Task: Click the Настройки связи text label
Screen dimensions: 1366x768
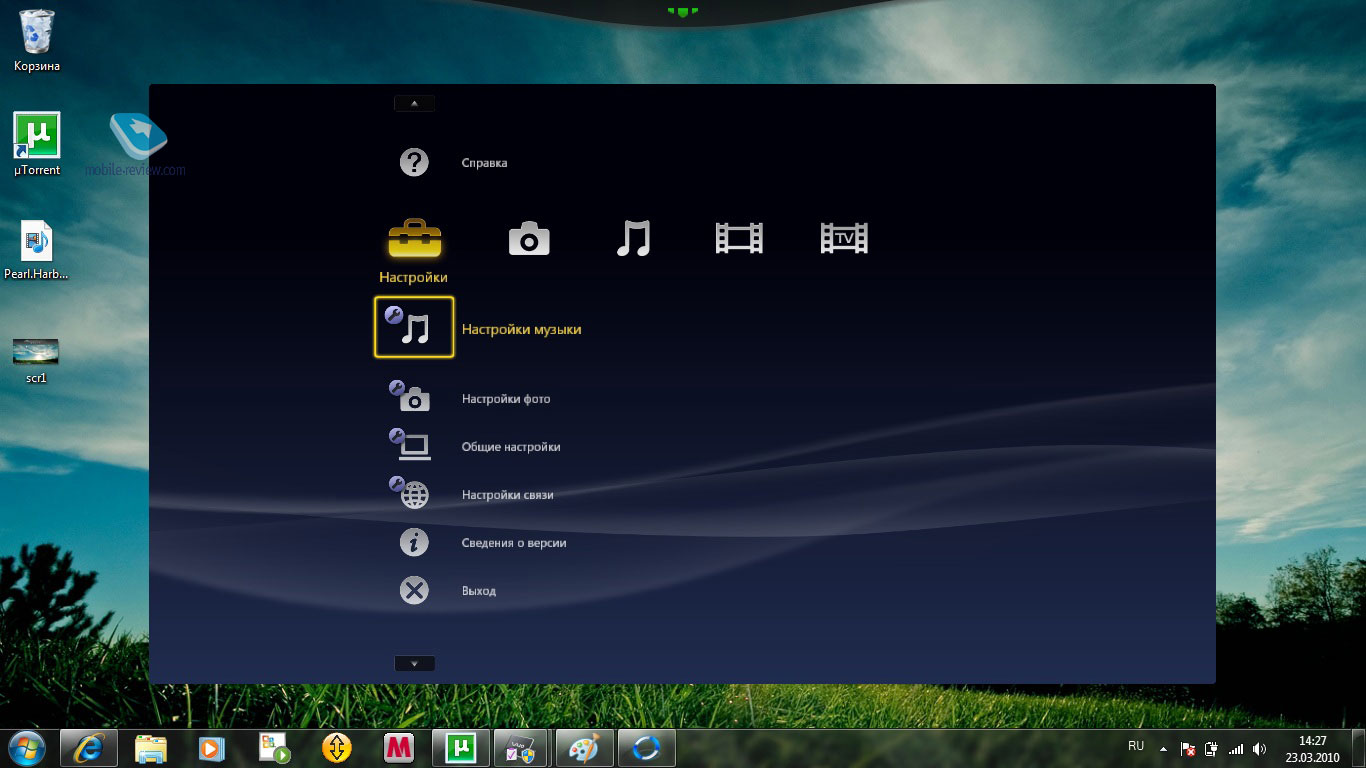Action: pos(507,495)
